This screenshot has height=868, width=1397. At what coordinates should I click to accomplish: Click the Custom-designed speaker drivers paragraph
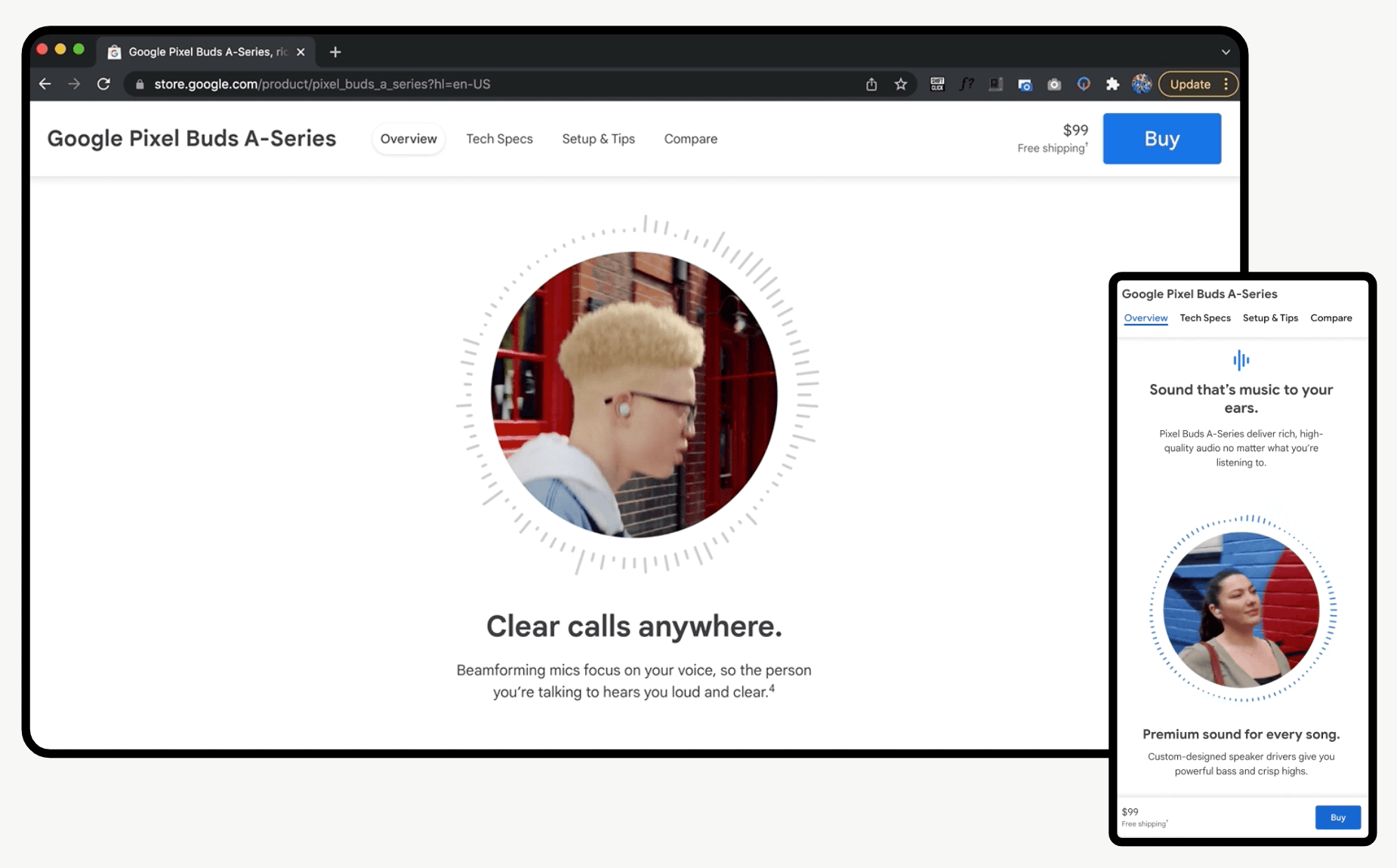pyautogui.click(x=1241, y=763)
